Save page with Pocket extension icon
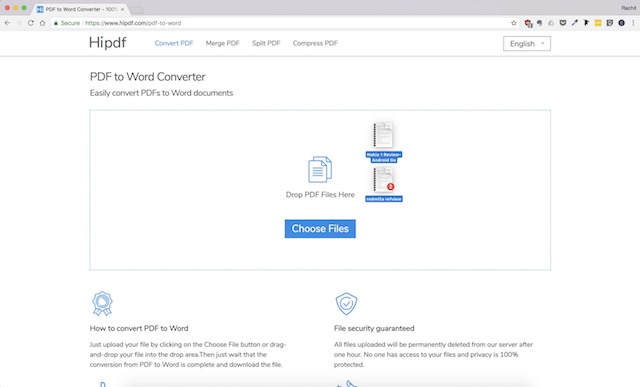This screenshot has height=387, width=640. coord(563,23)
